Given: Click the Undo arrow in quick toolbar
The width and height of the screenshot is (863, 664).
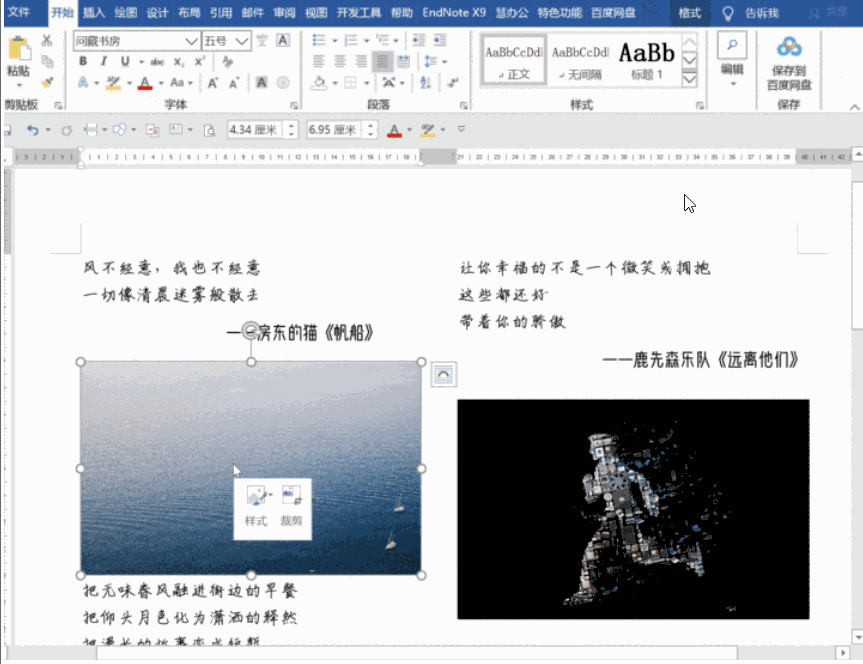Looking at the screenshot, I should click(x=33, y=130).
